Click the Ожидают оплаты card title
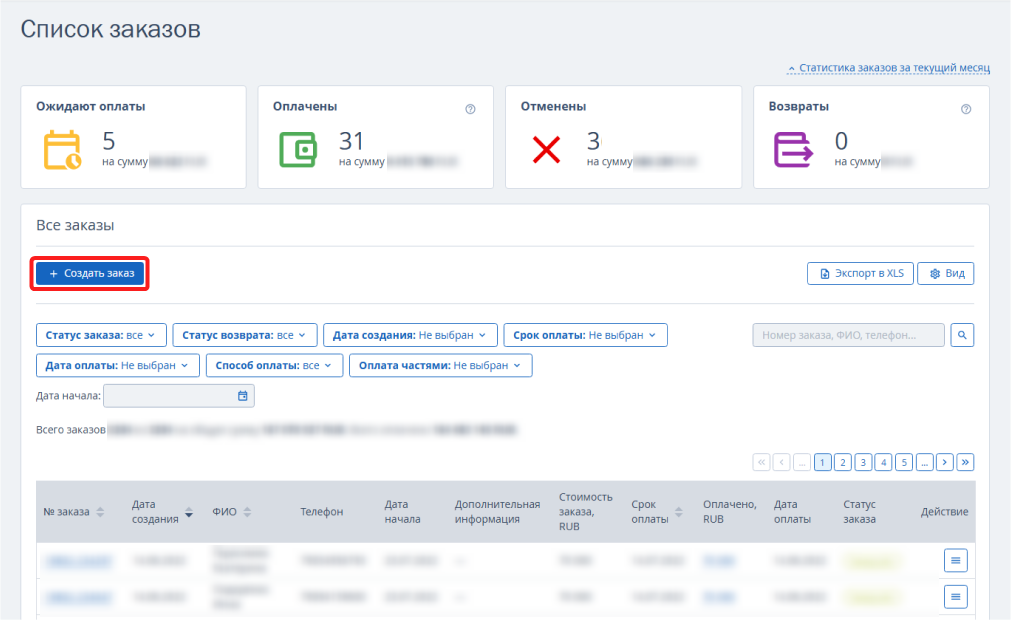This screenshot has width=1011, height=620. click(x=91, y=106)
